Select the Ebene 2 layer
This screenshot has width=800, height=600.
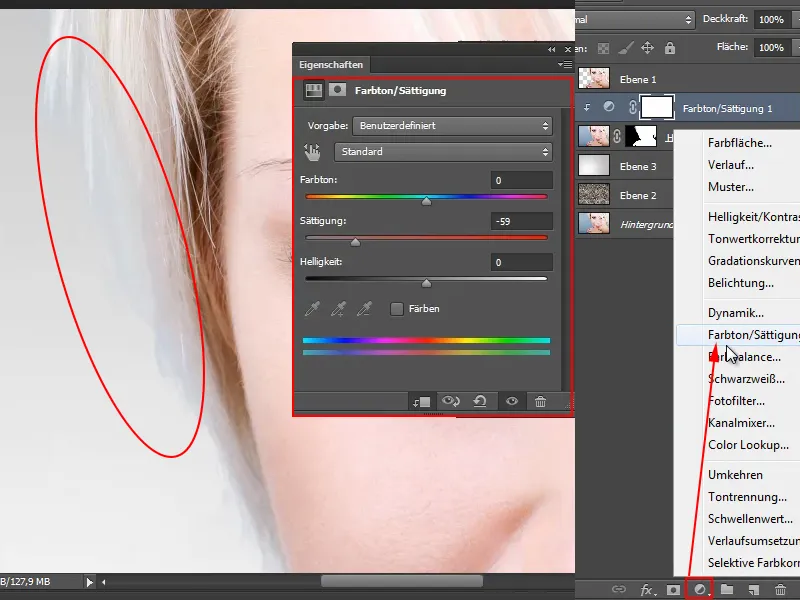[626, 195]
